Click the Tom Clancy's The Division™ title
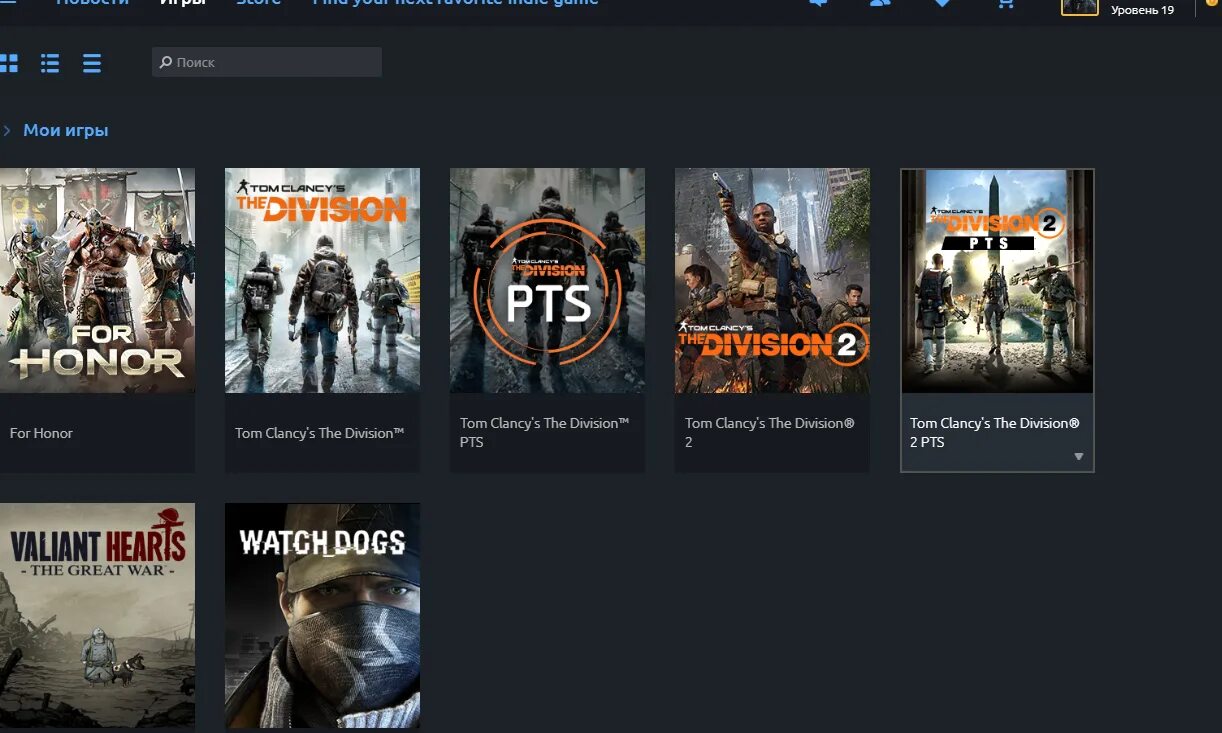The width and height of the screenshot is (1222, 733). pyautogui.click(x=320, y=433)
